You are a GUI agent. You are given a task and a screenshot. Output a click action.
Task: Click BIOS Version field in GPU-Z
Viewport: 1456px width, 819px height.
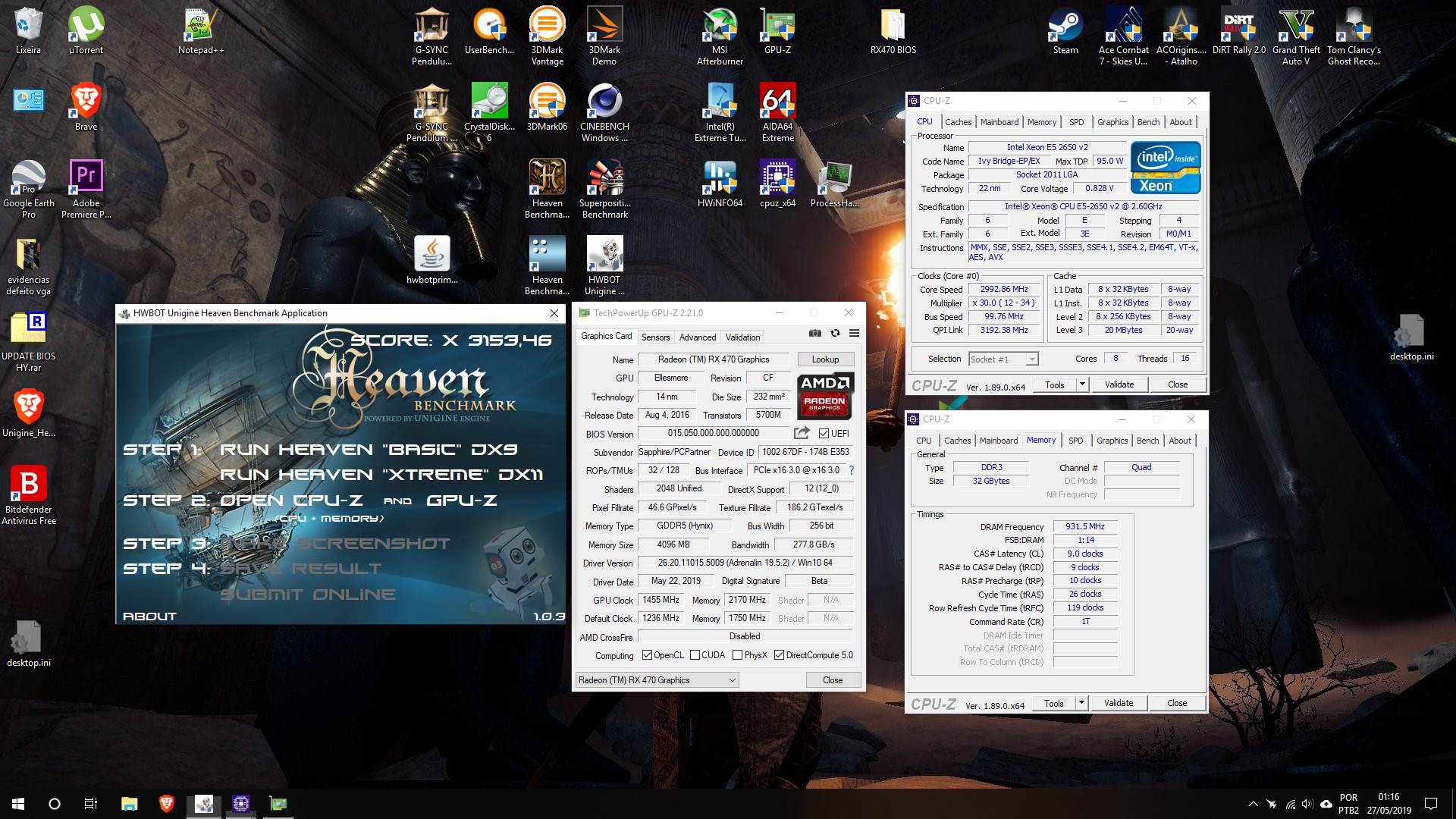713,434
